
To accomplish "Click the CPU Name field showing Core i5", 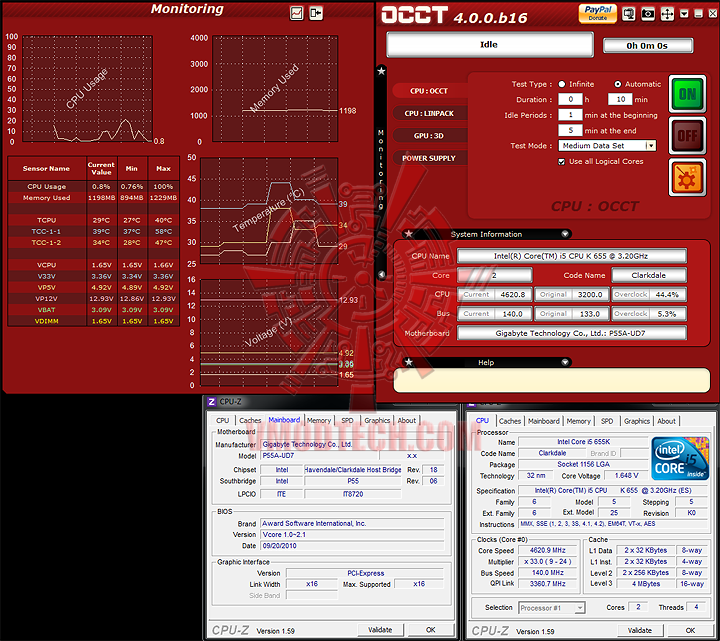I will tap(572, 256).
